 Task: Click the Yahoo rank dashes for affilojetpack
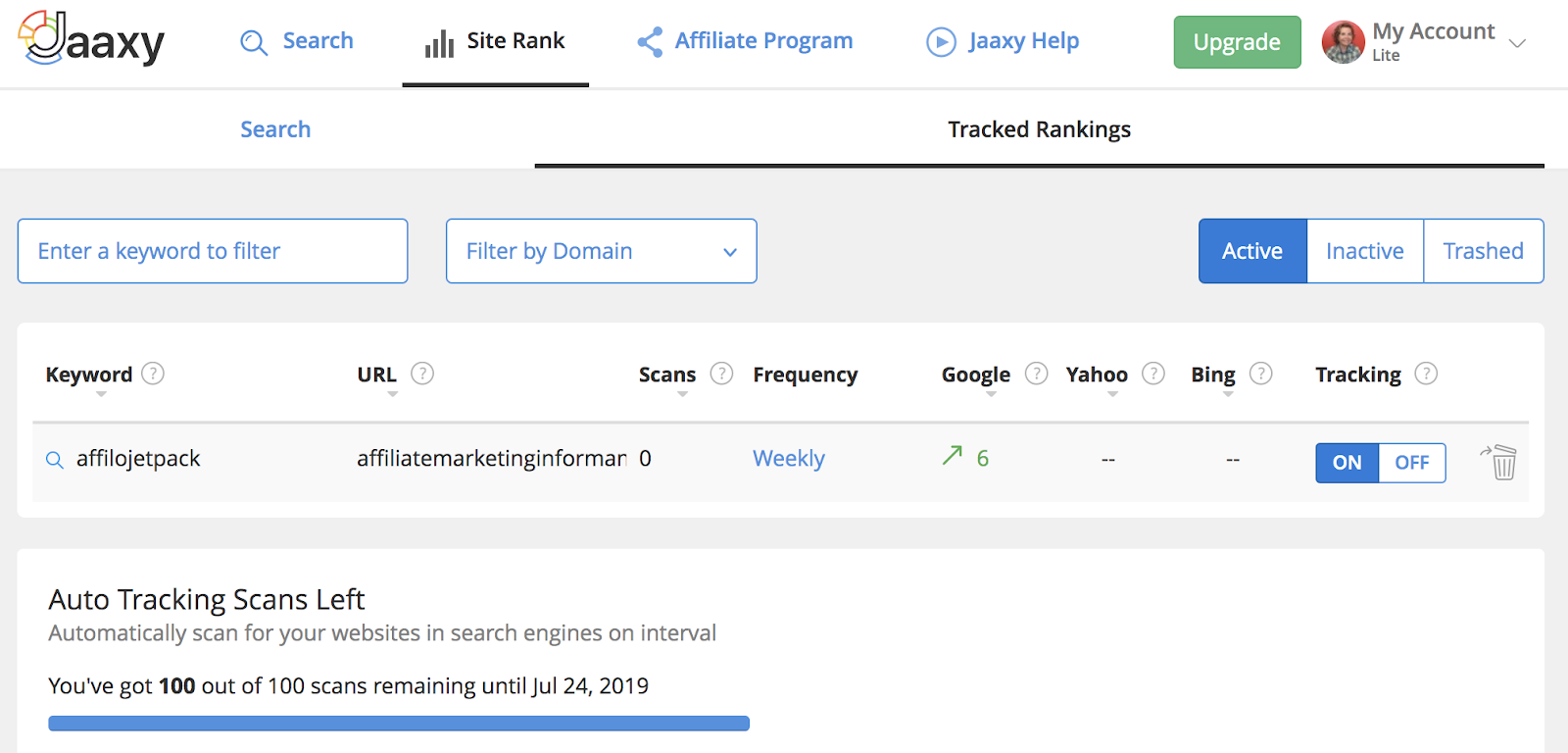pyautogui.click(x=1108, y=460)
